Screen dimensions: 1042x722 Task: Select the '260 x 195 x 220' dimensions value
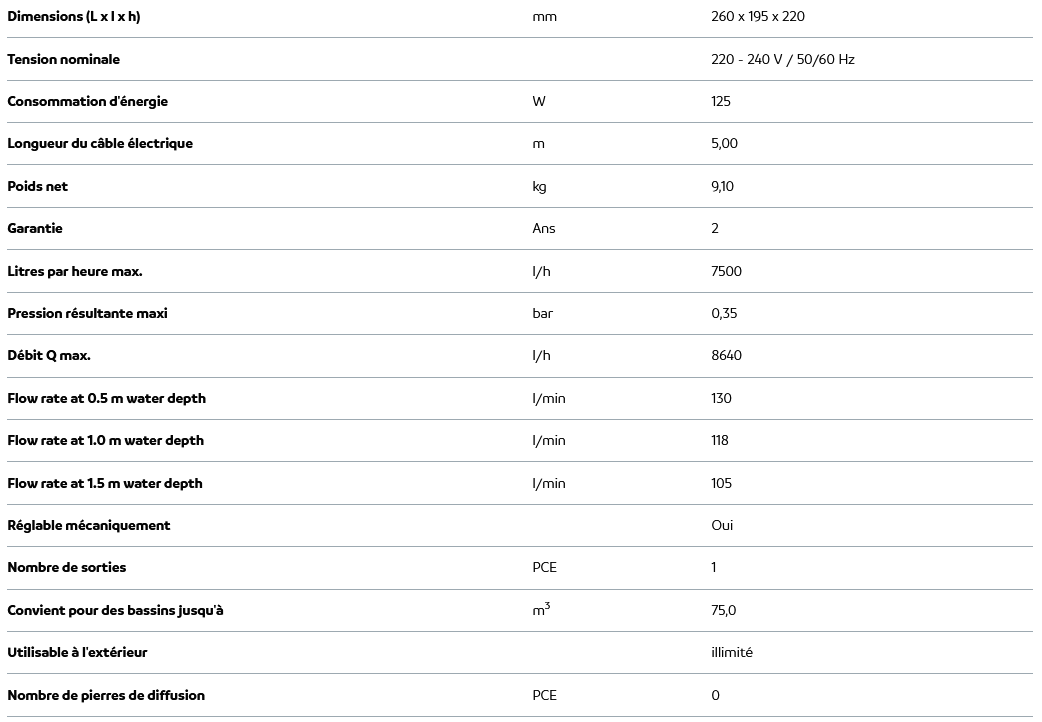[758, 17]
